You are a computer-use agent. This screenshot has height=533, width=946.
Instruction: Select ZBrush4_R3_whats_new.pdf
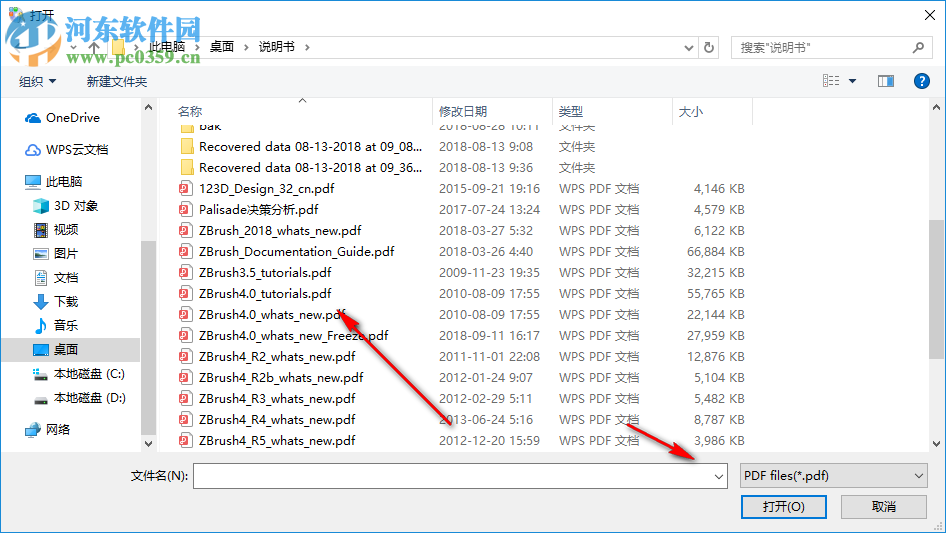278,399
